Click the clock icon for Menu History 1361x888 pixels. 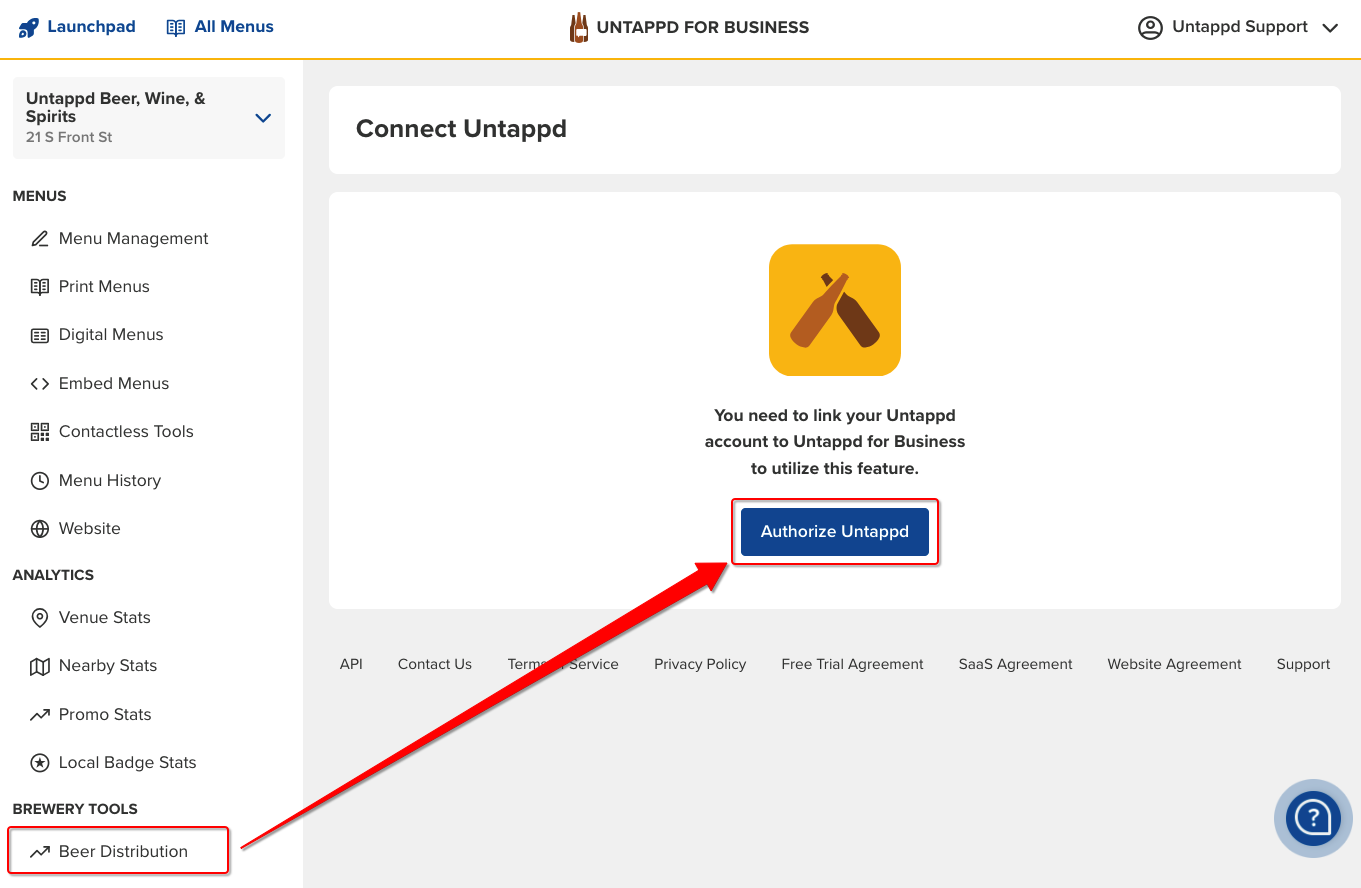40,481
